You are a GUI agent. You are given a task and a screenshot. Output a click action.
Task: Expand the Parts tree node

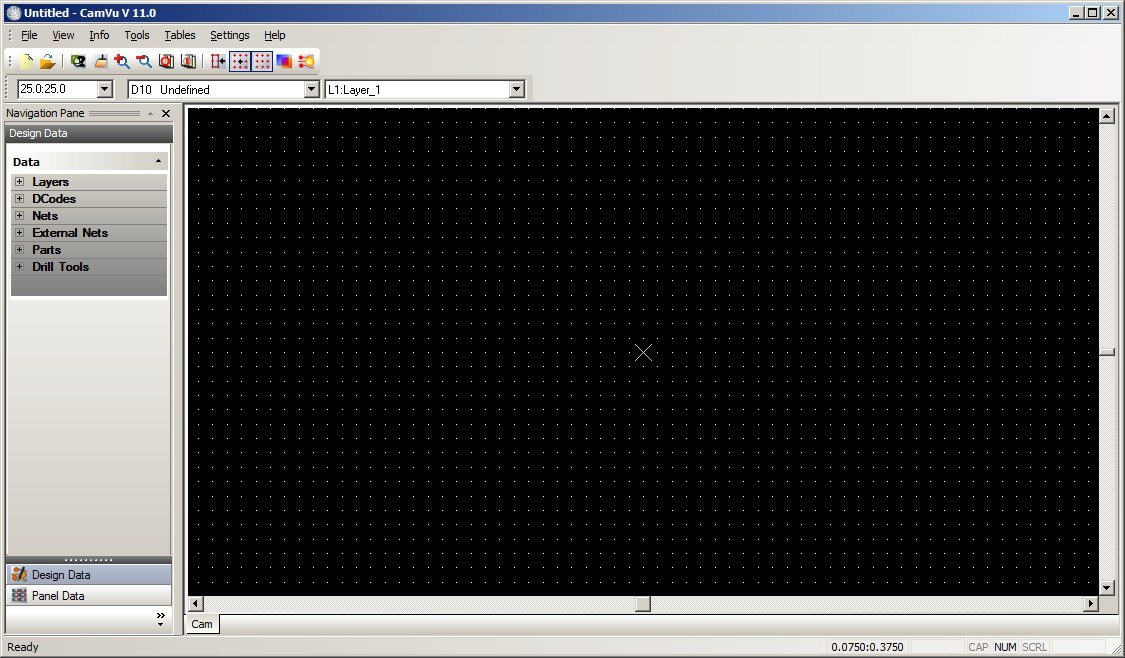tap(19, 250)
